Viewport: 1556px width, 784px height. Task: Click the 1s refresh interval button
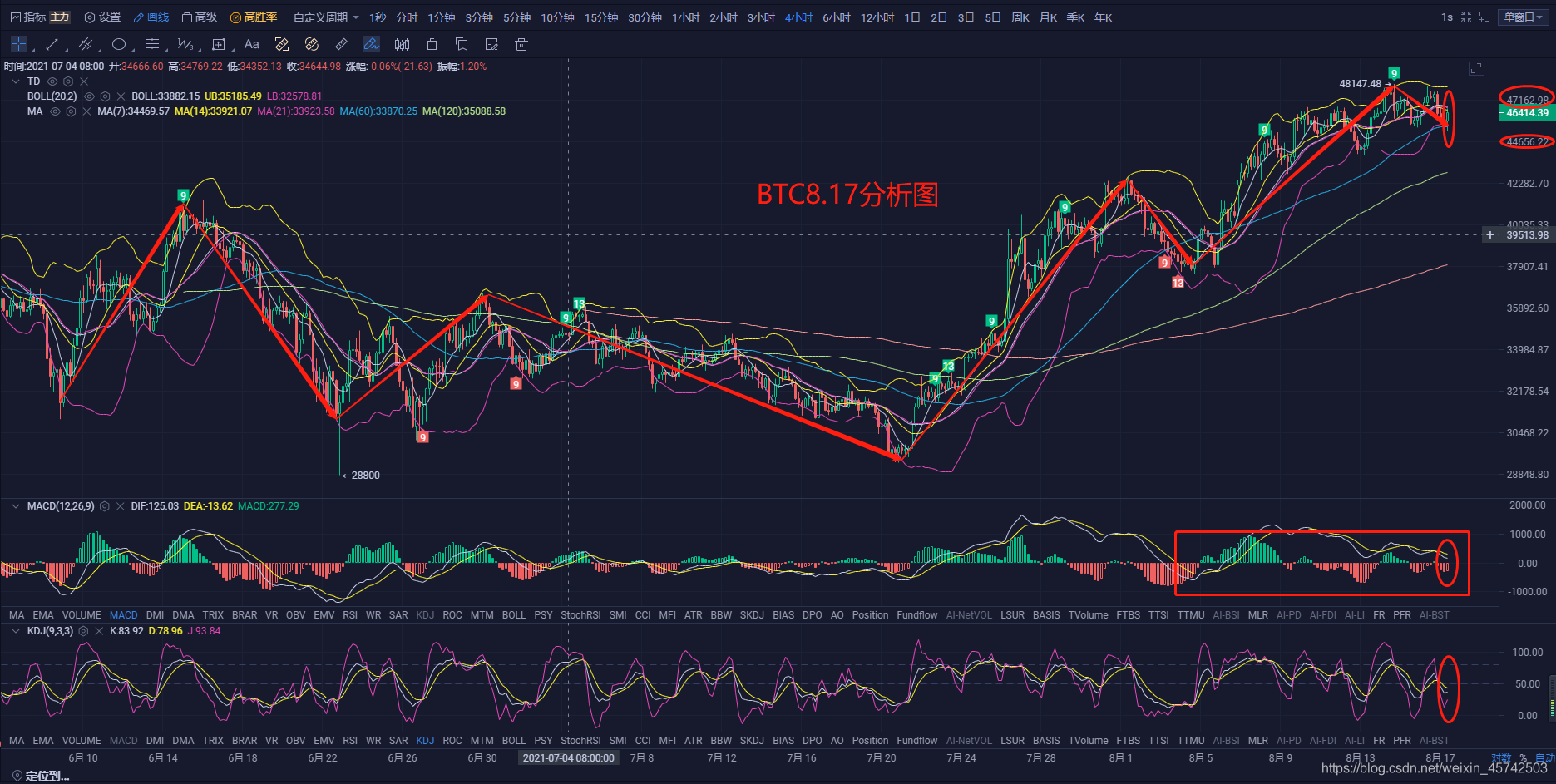1447,17
